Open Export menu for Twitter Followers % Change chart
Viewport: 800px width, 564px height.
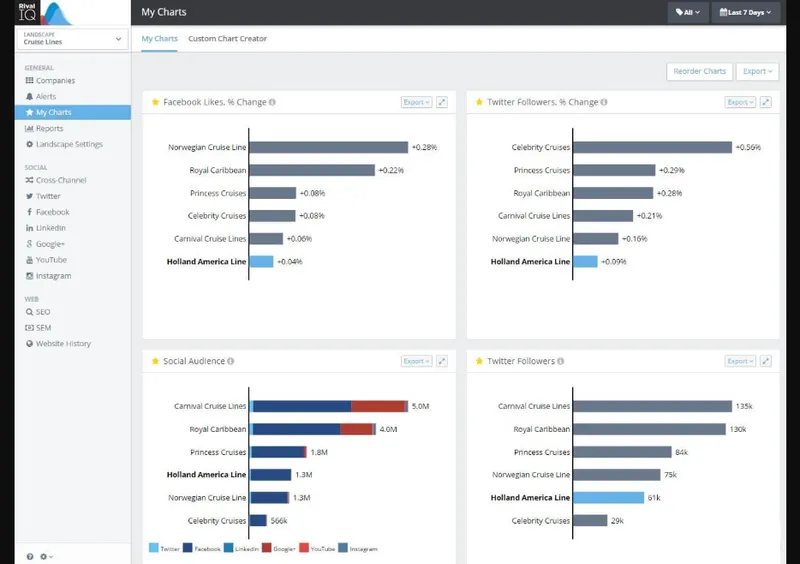click(x=740, y=102)
